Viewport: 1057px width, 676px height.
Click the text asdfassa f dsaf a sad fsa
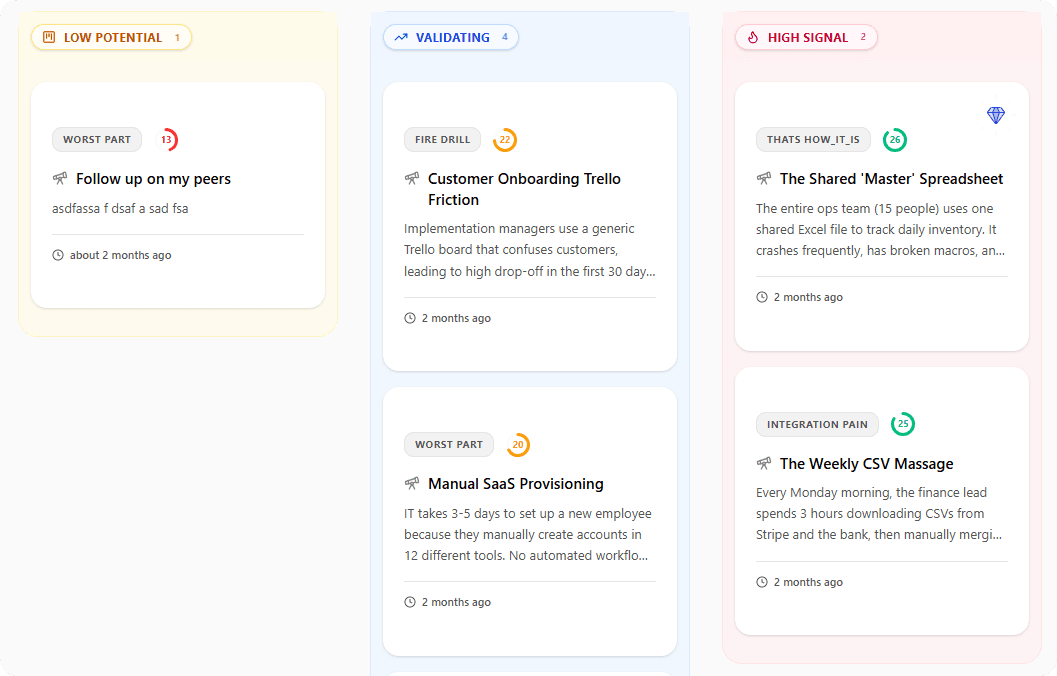coord(120,208)
